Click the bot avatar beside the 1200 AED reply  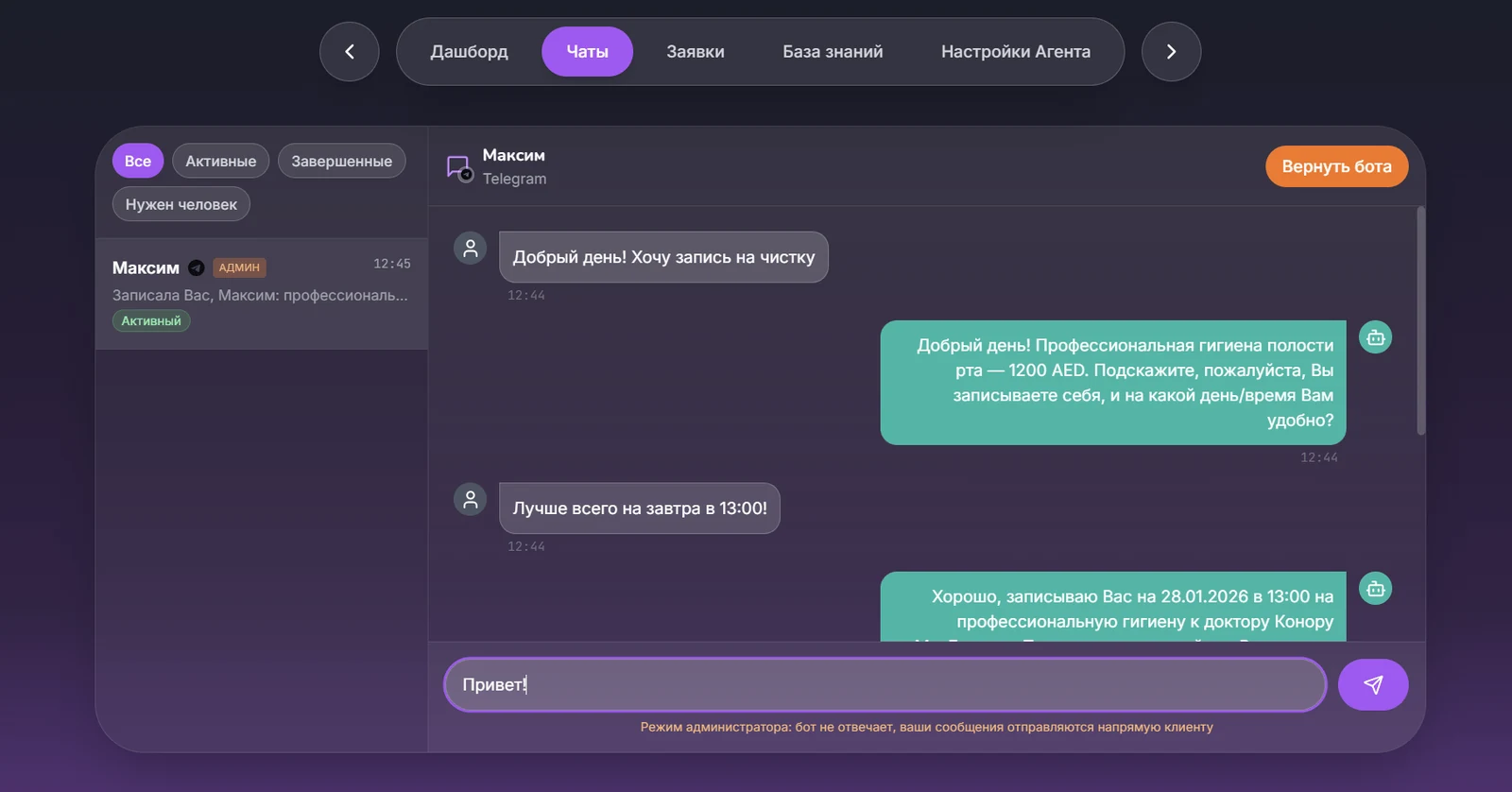[x=1376, y=337]
